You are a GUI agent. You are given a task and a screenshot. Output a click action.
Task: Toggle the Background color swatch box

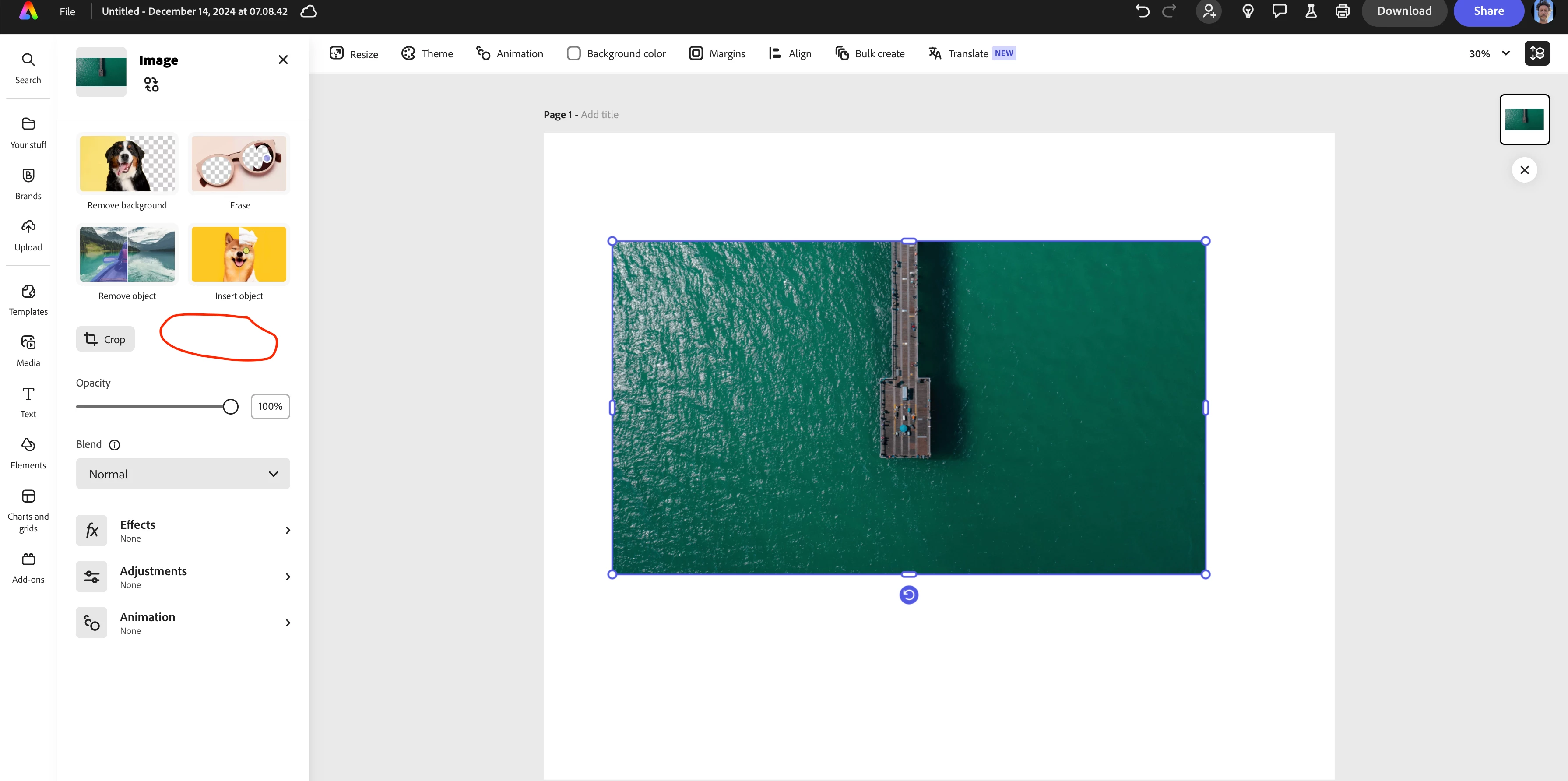point(573,53)
